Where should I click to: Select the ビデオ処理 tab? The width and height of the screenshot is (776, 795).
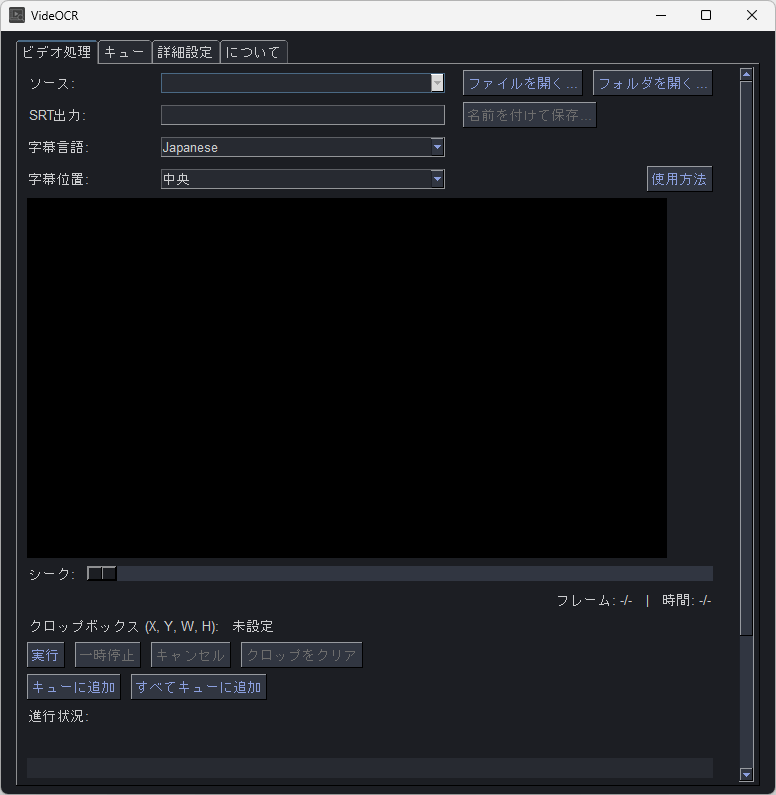pos(57,52)
